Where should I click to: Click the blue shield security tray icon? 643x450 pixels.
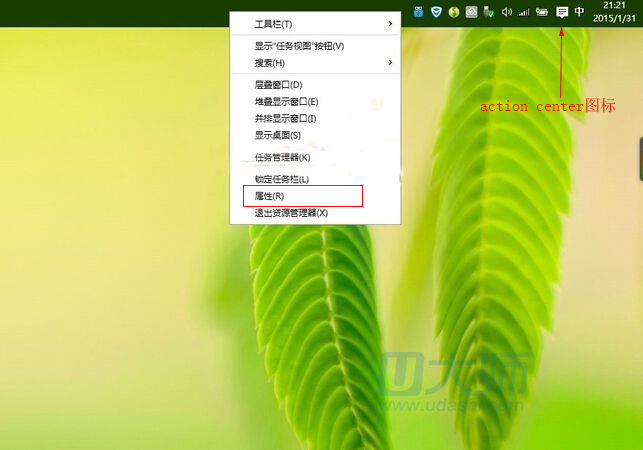point(436,12)
